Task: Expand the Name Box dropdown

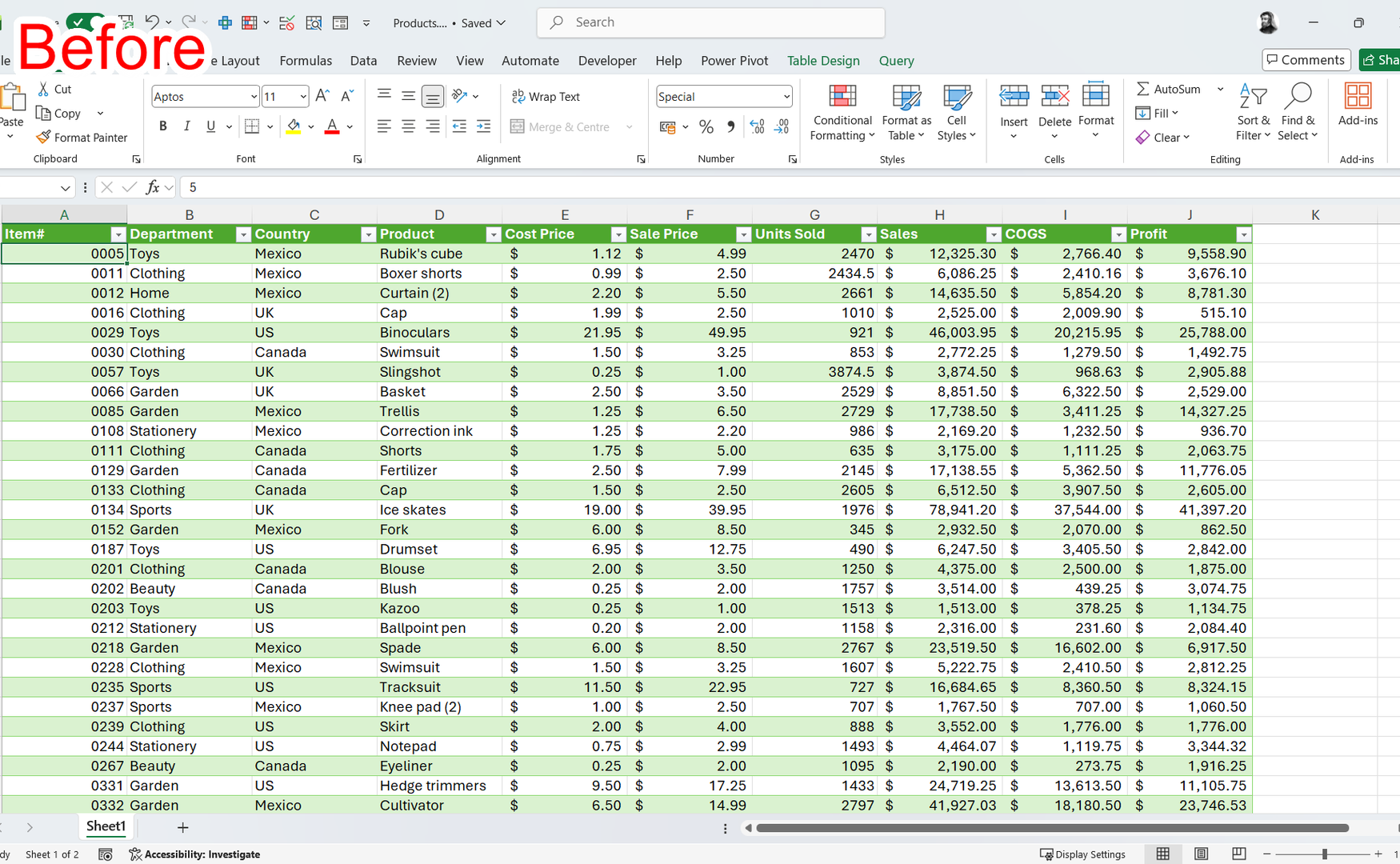Action: [65, 188]
